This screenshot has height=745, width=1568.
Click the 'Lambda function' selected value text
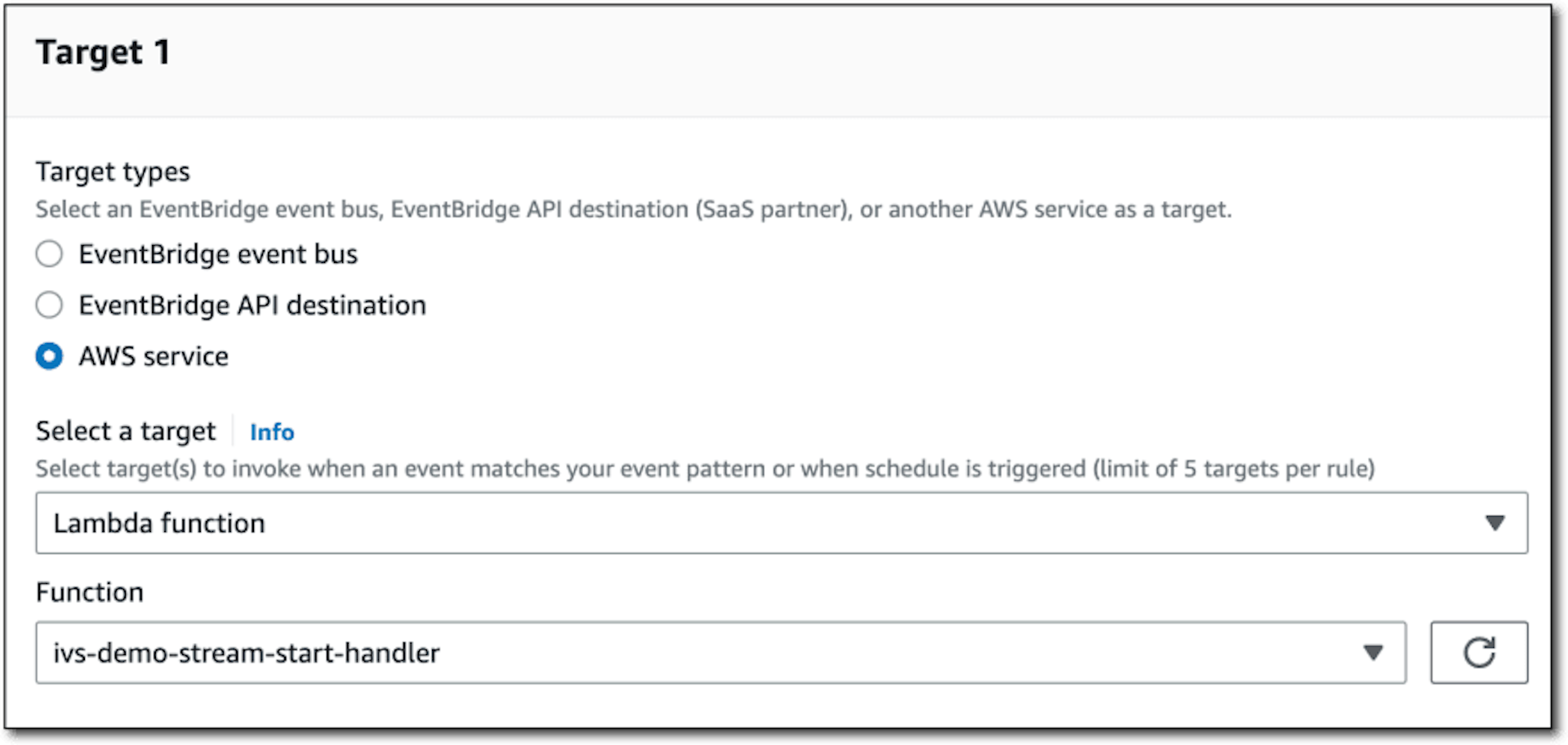[159, 523]
